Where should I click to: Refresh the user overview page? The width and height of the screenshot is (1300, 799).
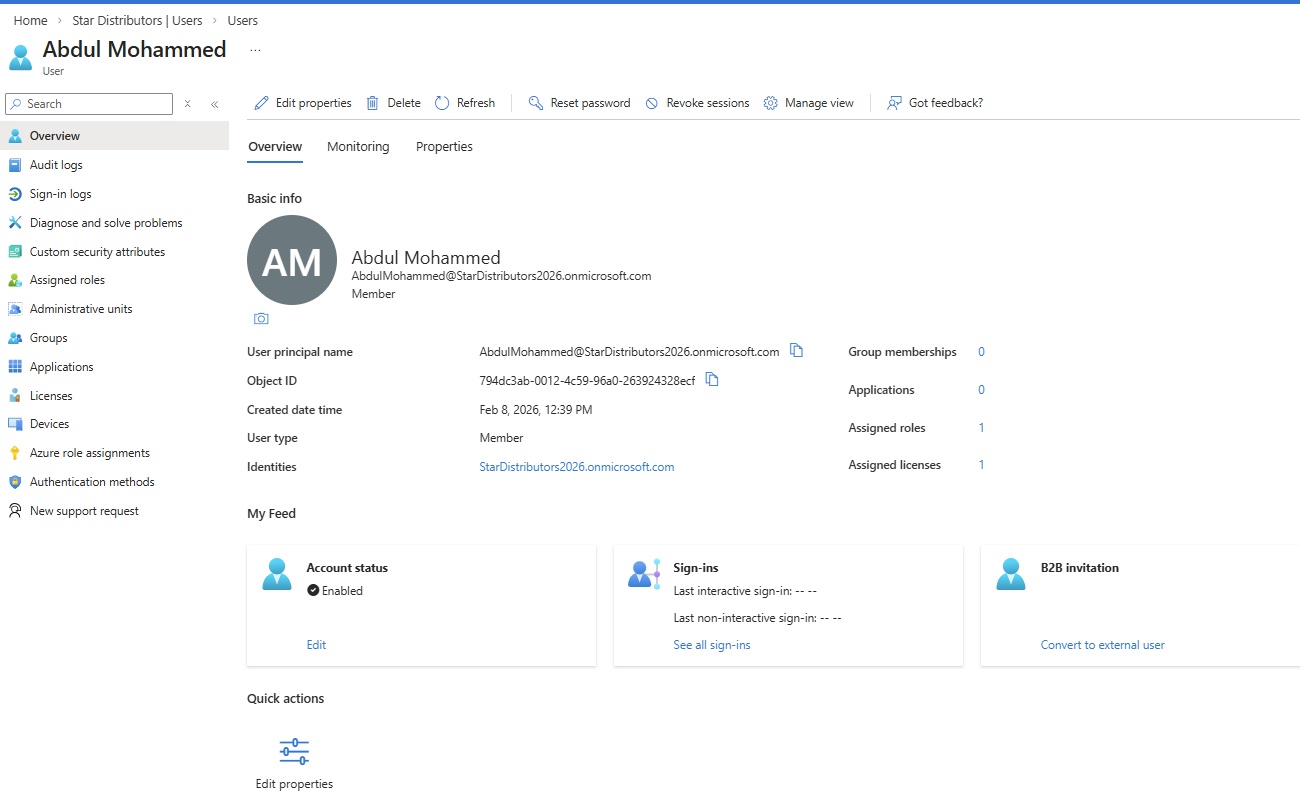coord(465,103)
